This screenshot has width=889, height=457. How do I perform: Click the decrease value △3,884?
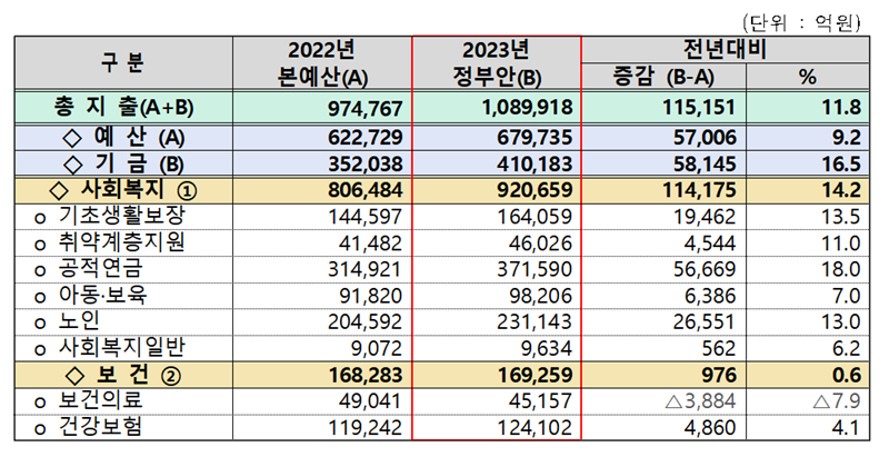(700, 401)
